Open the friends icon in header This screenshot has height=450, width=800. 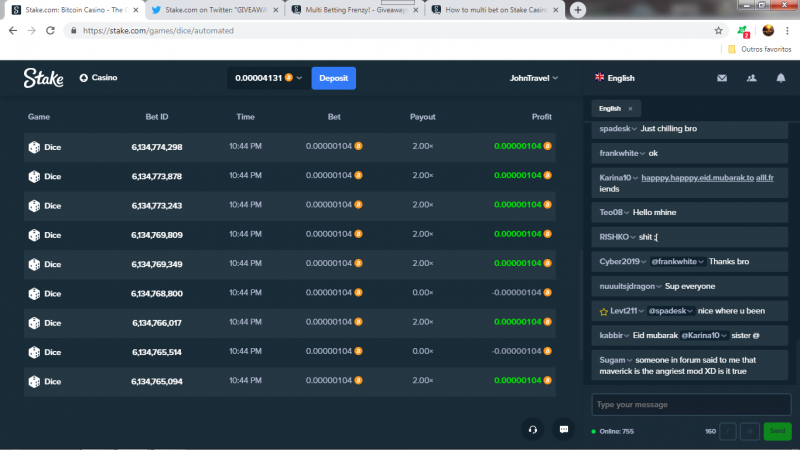click(751, 78)
